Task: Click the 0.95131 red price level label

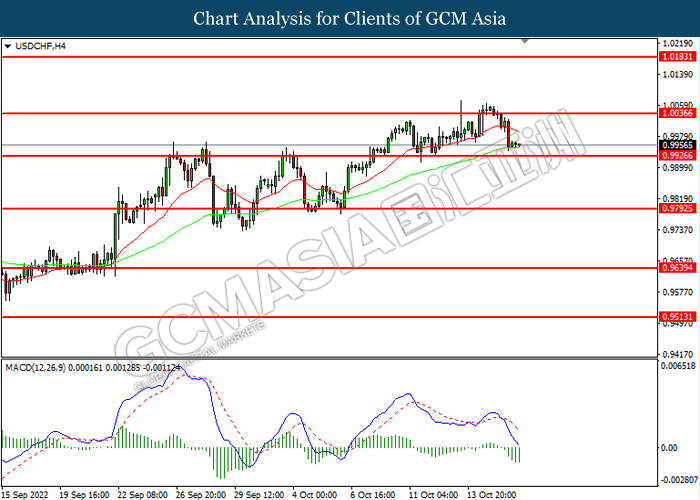Action: (x=678, y=317)
